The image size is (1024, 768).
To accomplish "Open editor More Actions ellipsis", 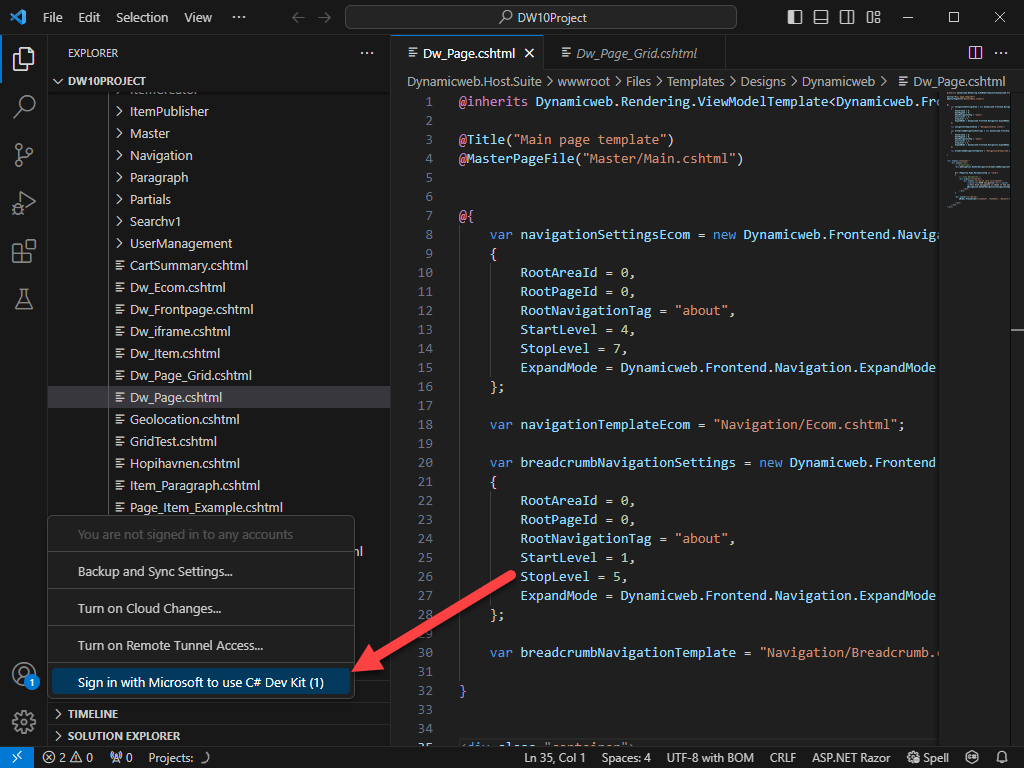I will click(x=1001, y=53).
